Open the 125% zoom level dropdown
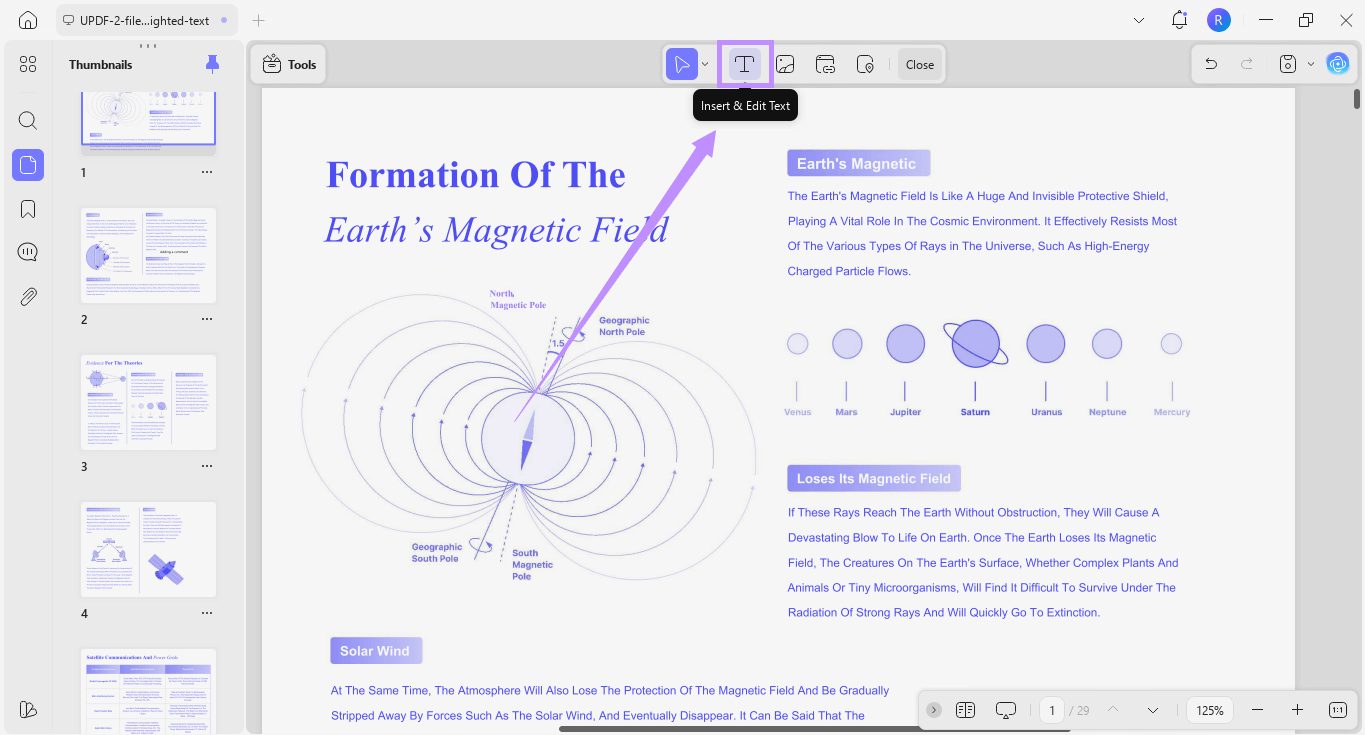Screen dimensions: 1365x735 tap(1210, 710)
